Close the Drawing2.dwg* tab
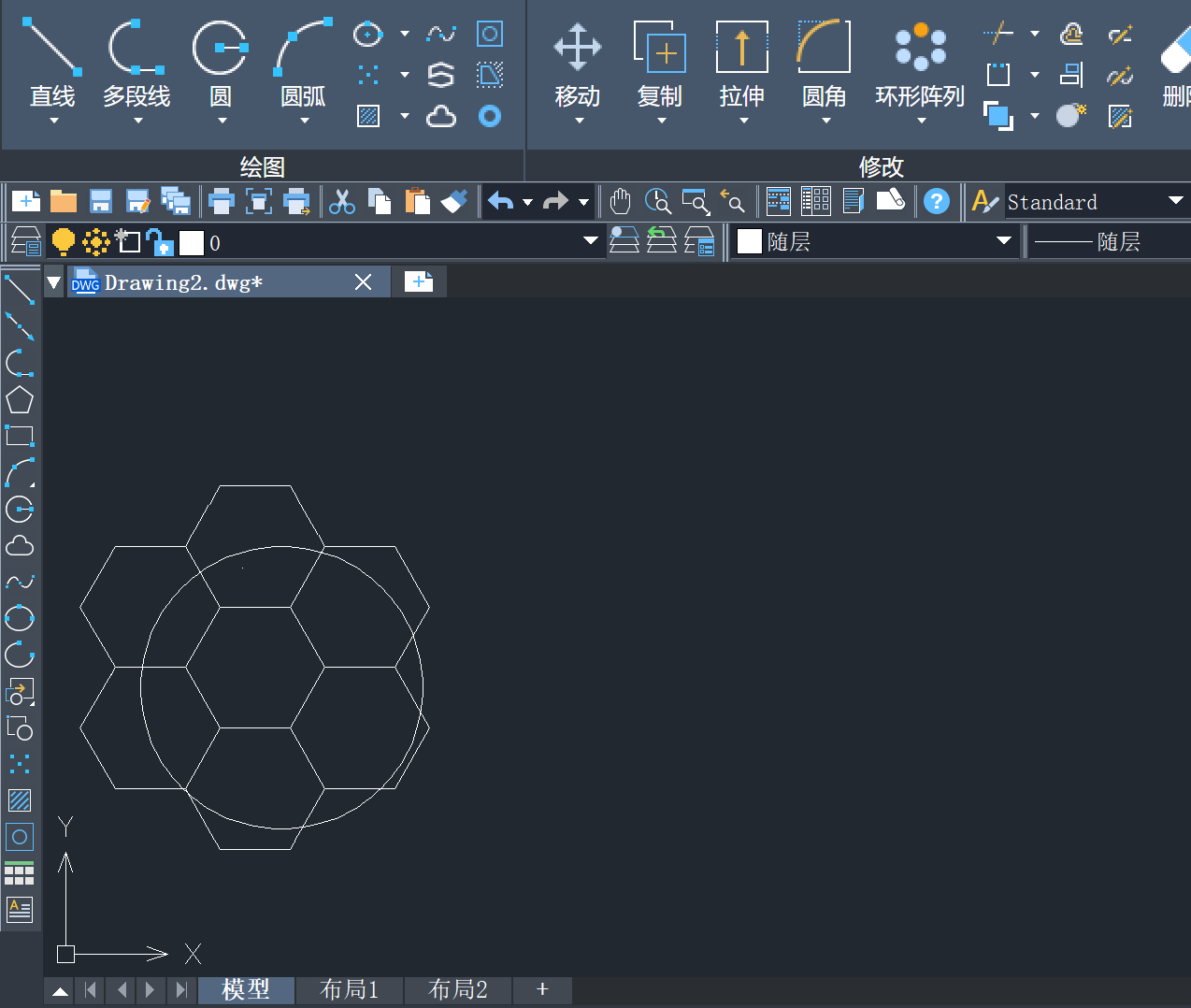Image resolution: width=1191 pixels, height=1008 pixels. [x=364, y=282]
